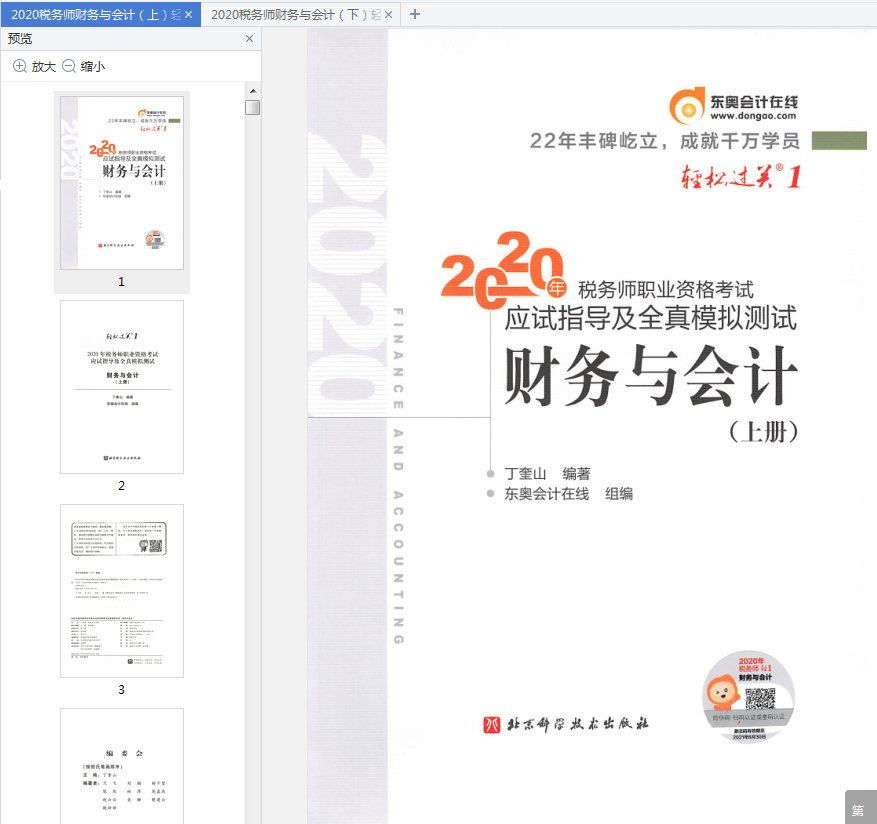Select page 2 title page thumbnail
Viewport: 877px width, 824px height.
tap(122, 387)
